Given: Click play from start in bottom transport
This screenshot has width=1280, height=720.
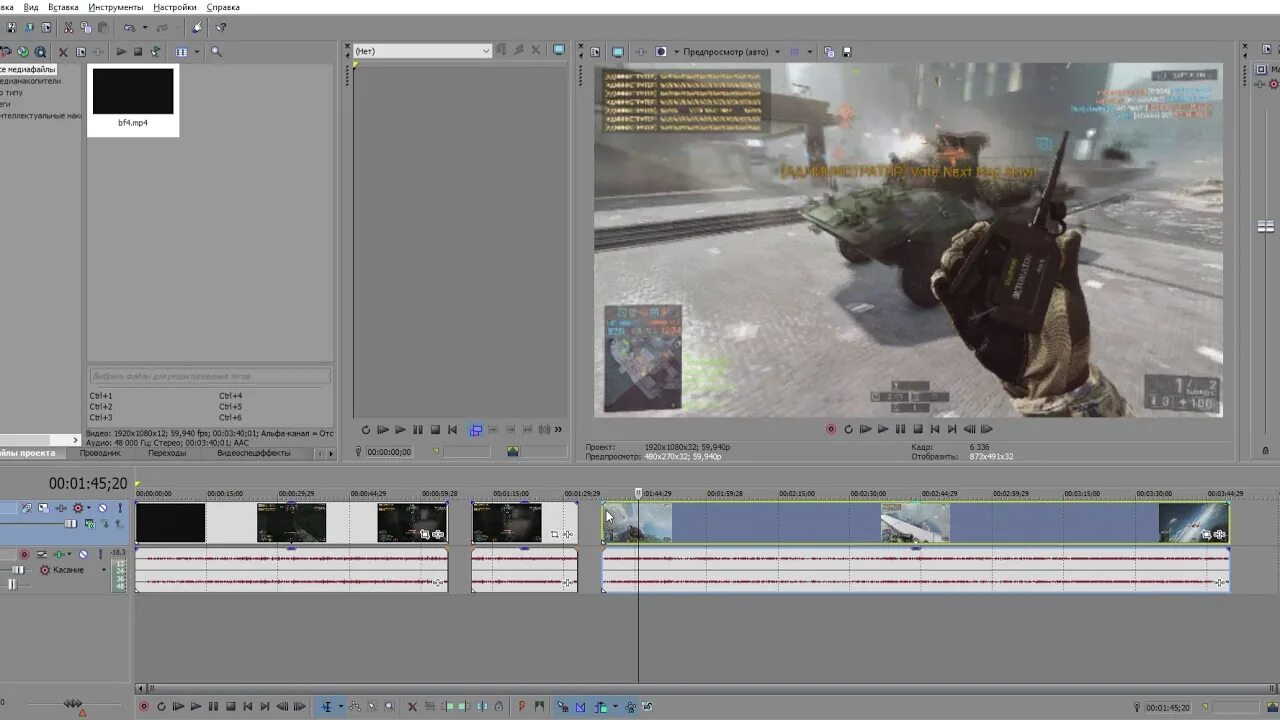Looking at the screenshot, I should coord(178,706).
